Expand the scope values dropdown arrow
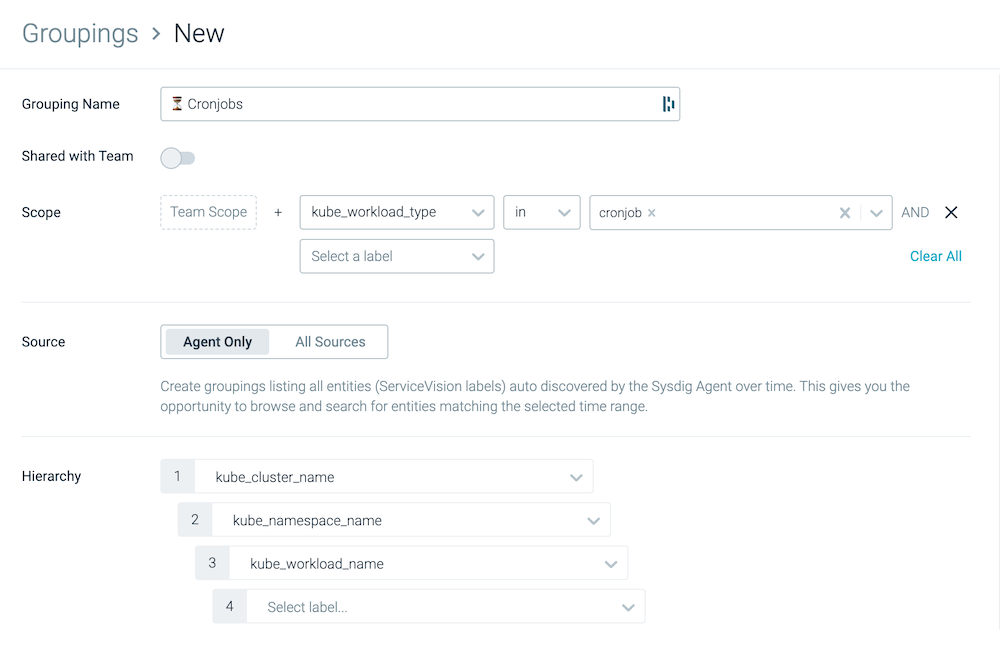Image resolution: width=1000 pixels, height=650 pixels. [x=876, y=213]
